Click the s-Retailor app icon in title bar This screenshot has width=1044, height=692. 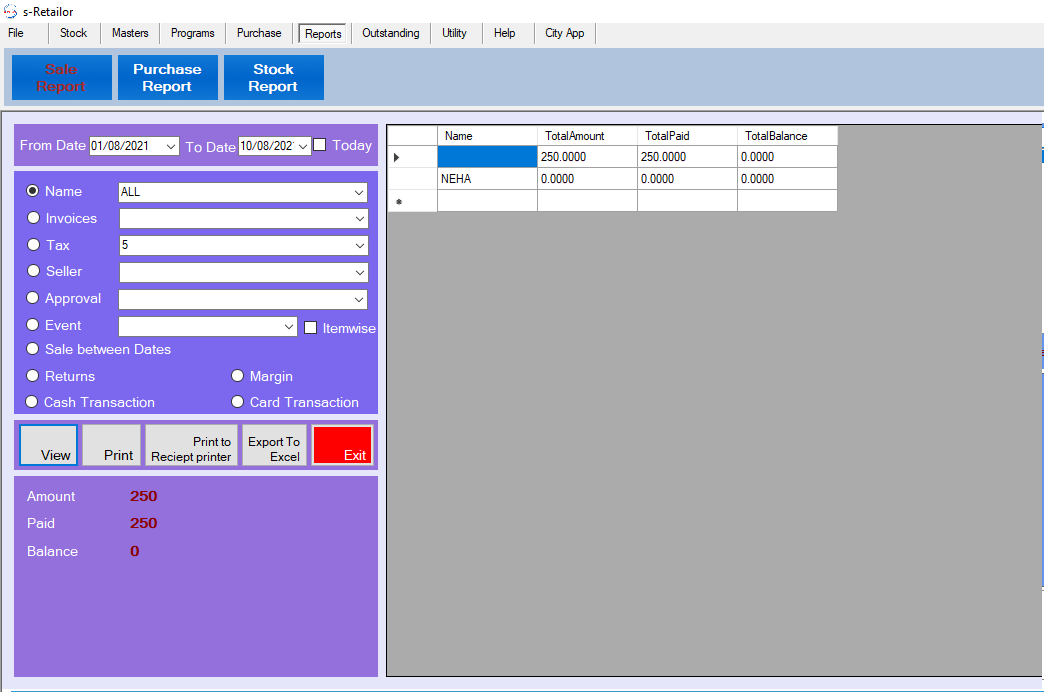(x=10, y=11)
